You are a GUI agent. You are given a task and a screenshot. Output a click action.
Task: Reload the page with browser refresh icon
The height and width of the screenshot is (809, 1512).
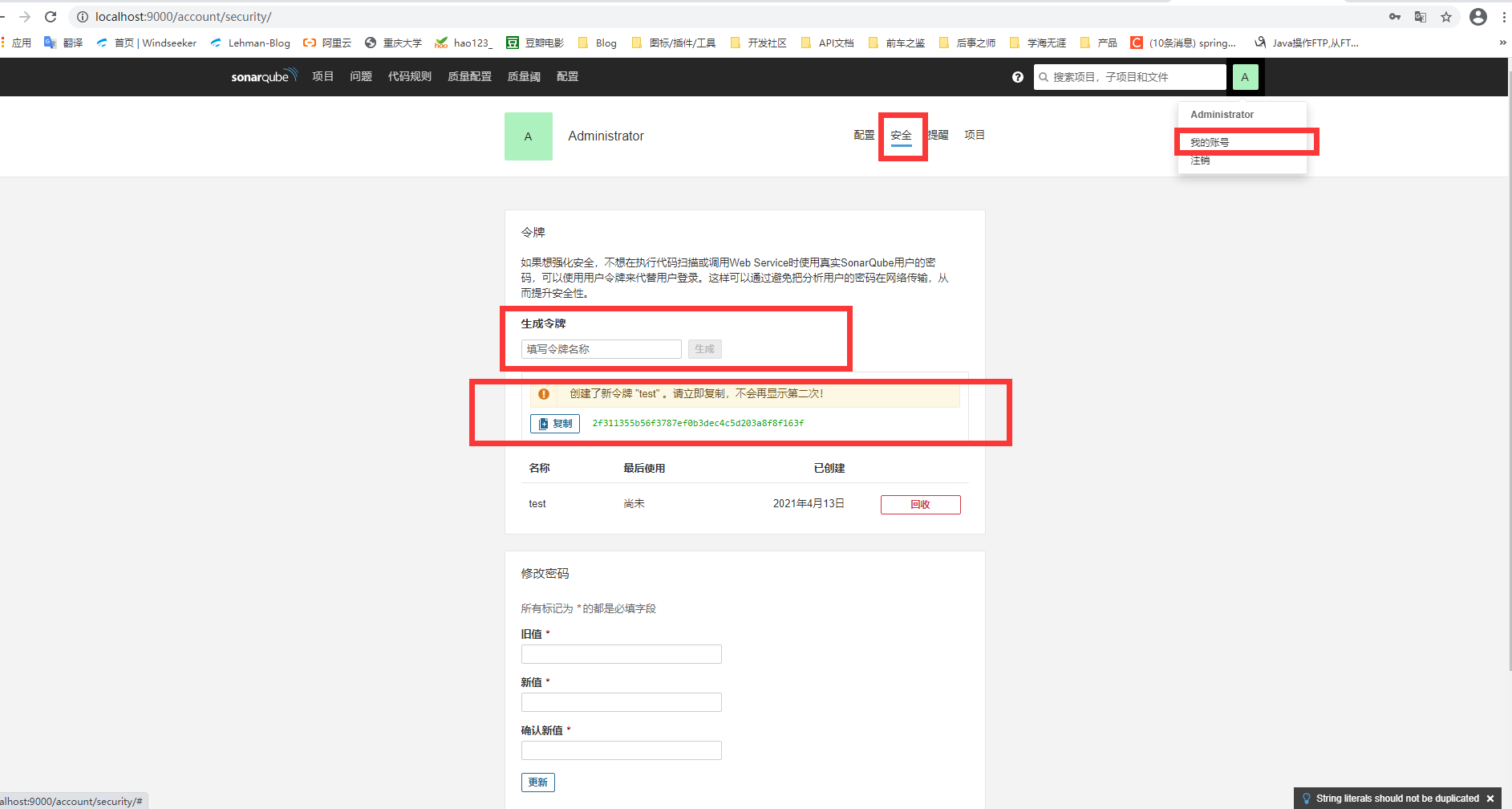point(51,17)
